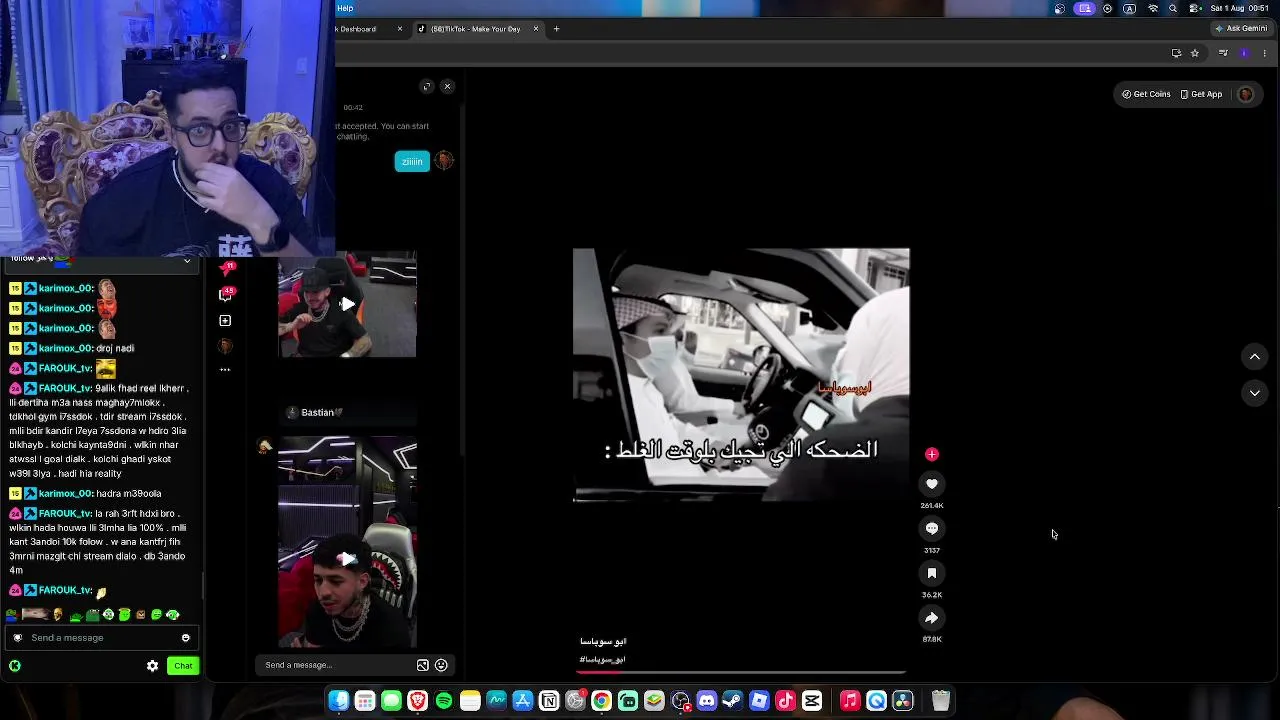Click TikTok sidebar upload plus icon

coord(225,321)
